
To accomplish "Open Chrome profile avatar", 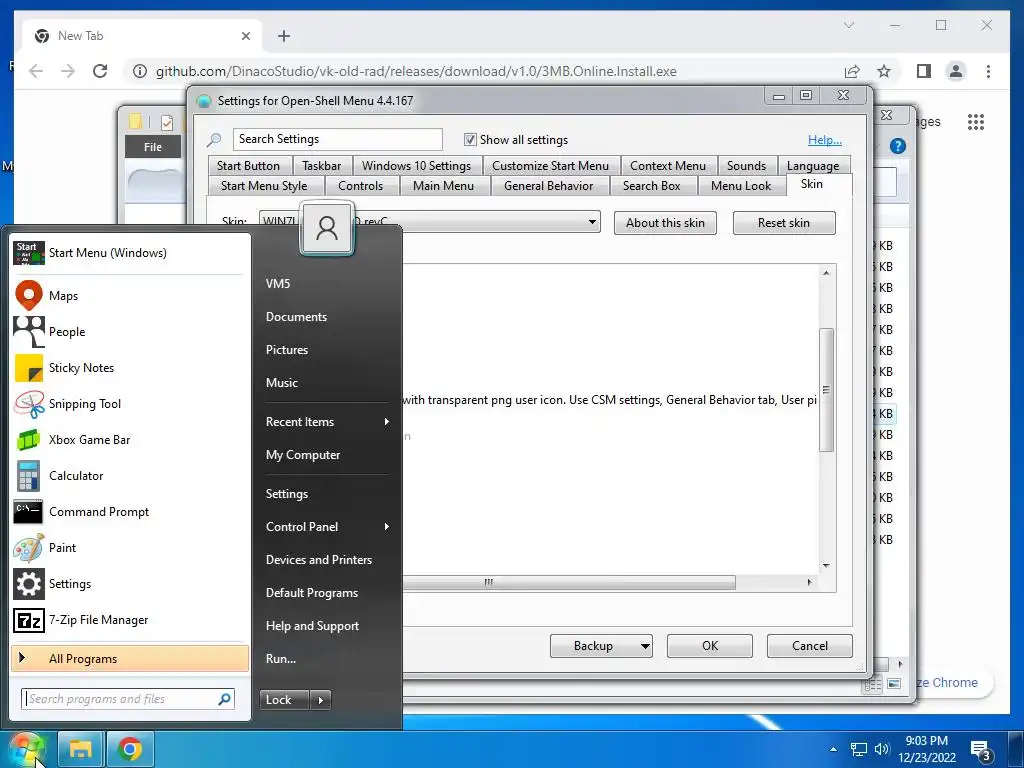I will tap(955, 71).
